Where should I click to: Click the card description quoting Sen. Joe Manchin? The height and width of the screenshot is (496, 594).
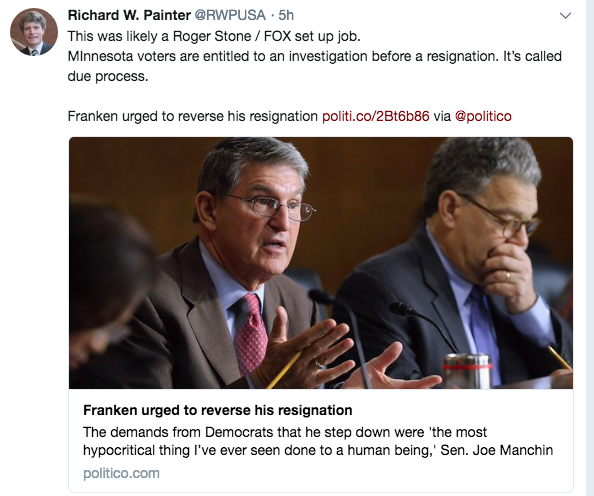pos(318,441)
